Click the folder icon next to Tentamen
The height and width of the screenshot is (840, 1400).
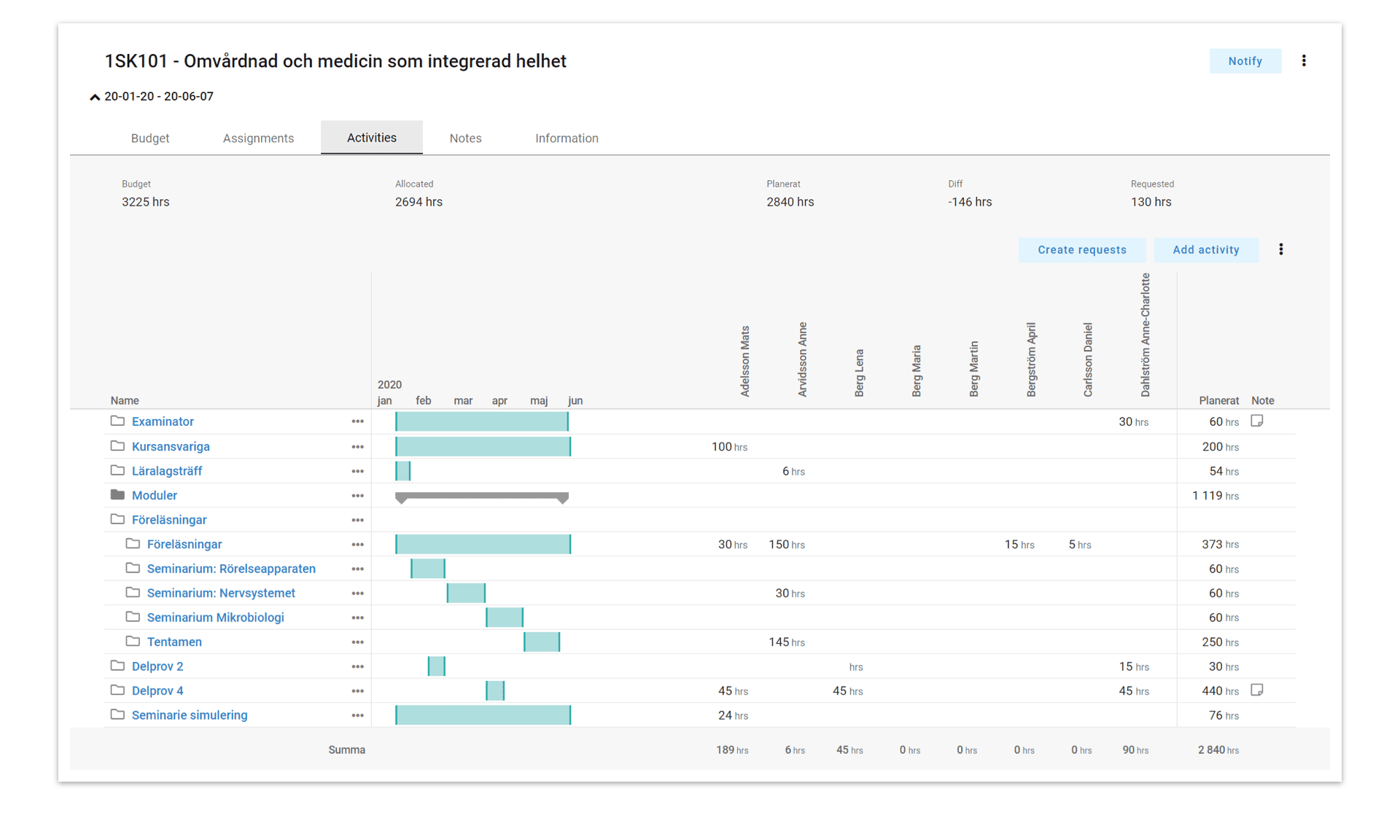point(133,642)
